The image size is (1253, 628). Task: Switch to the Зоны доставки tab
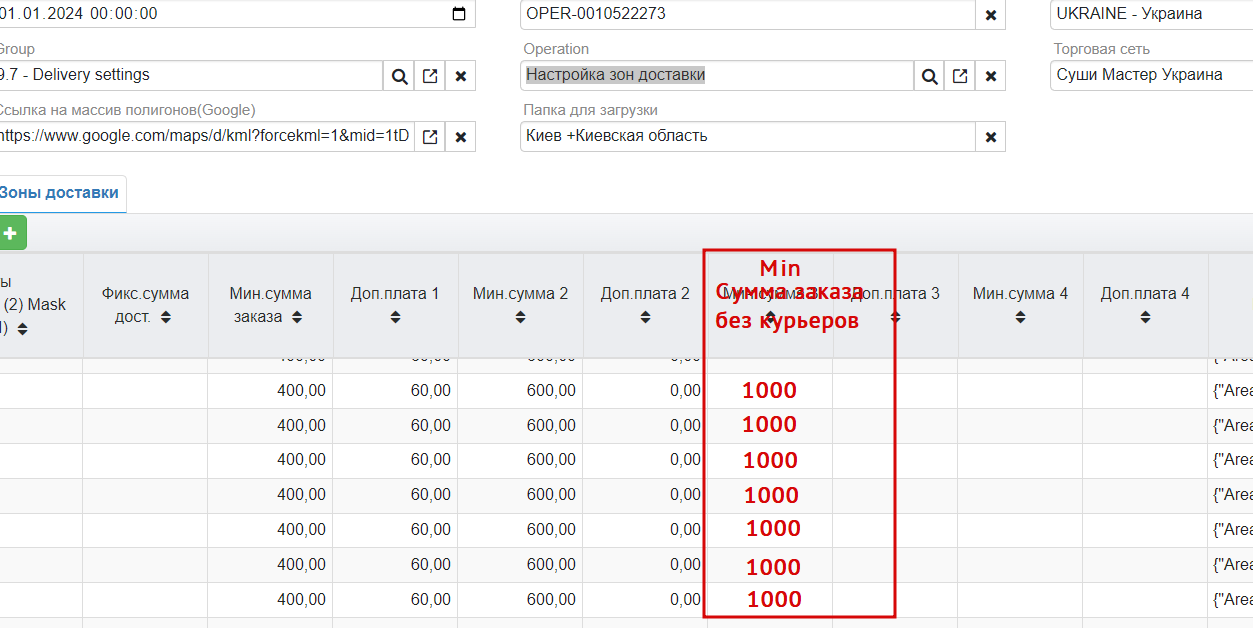point(59,193)
